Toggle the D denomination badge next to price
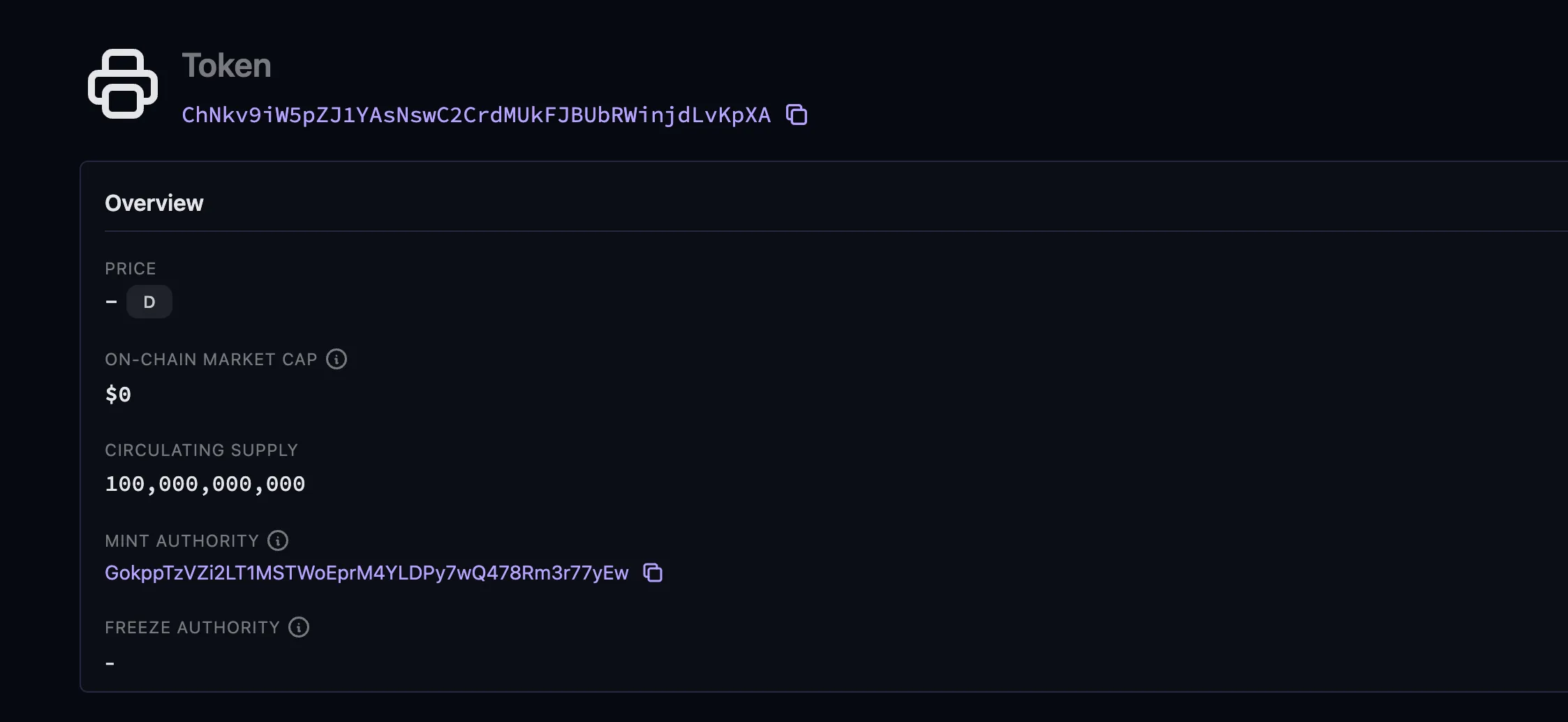The height and width of the screenshot is (722, 1568). (x=149, y=301)
